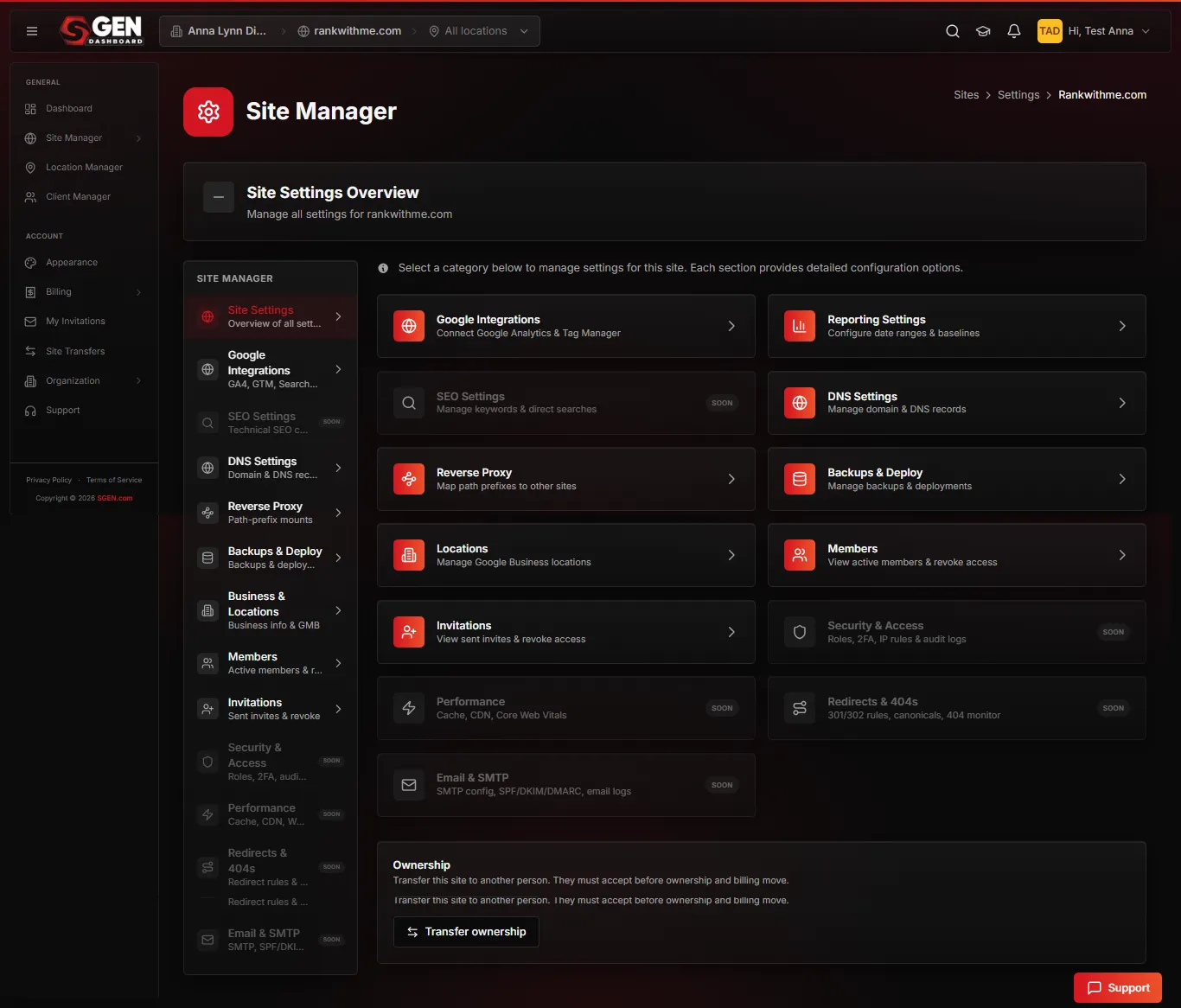Image resolution: width=1181 pixels, height=1008 pixels.
Task: Click the Dashboard sidebar icon
Action: pyautogui.click(x=30, y=109)
